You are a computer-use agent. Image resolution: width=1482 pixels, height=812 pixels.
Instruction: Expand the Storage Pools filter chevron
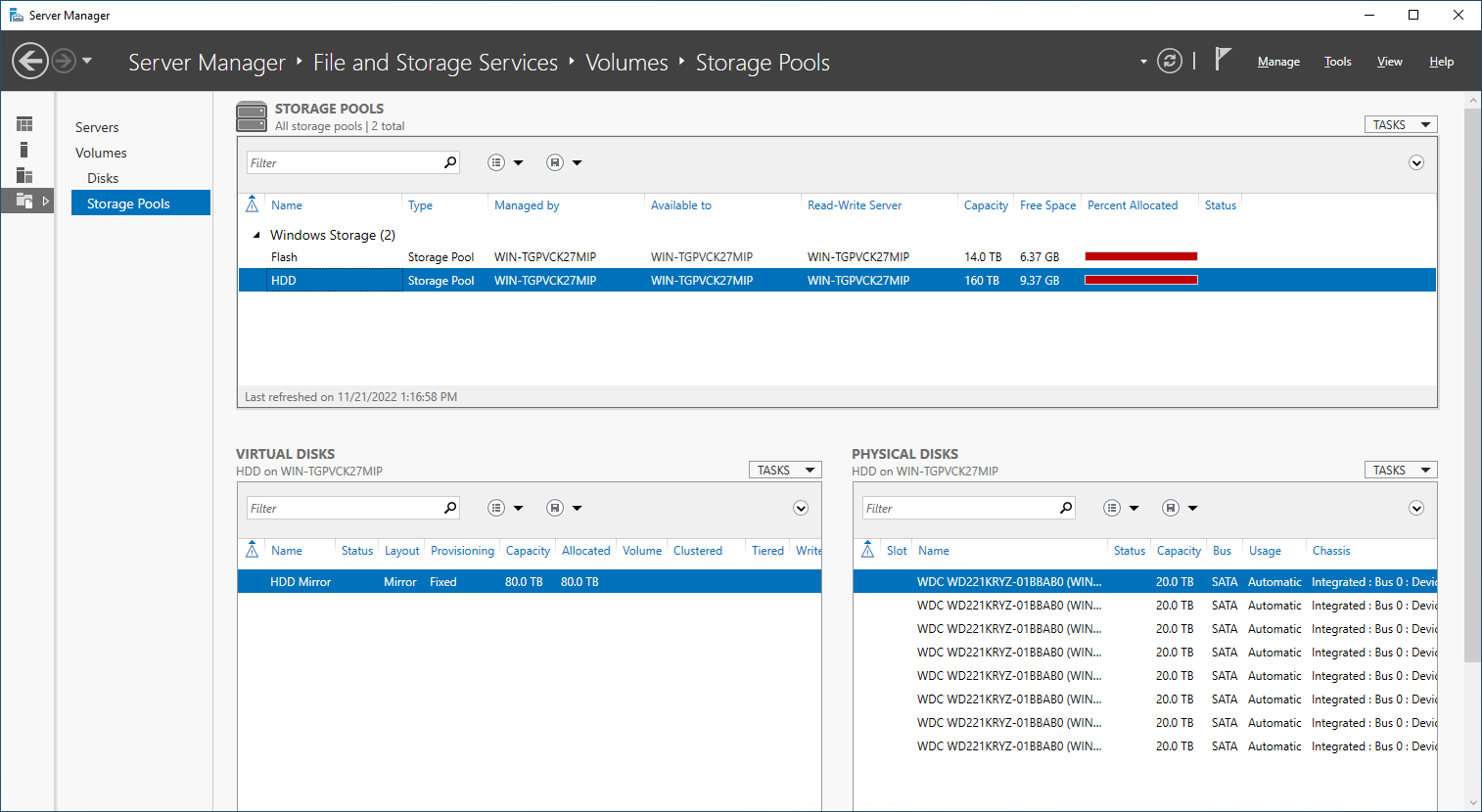1416,162
